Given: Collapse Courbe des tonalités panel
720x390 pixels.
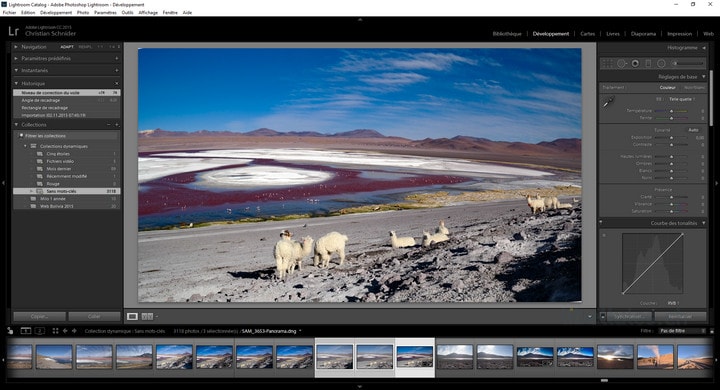Looking at the screenshot, I should tap(704, 223).
